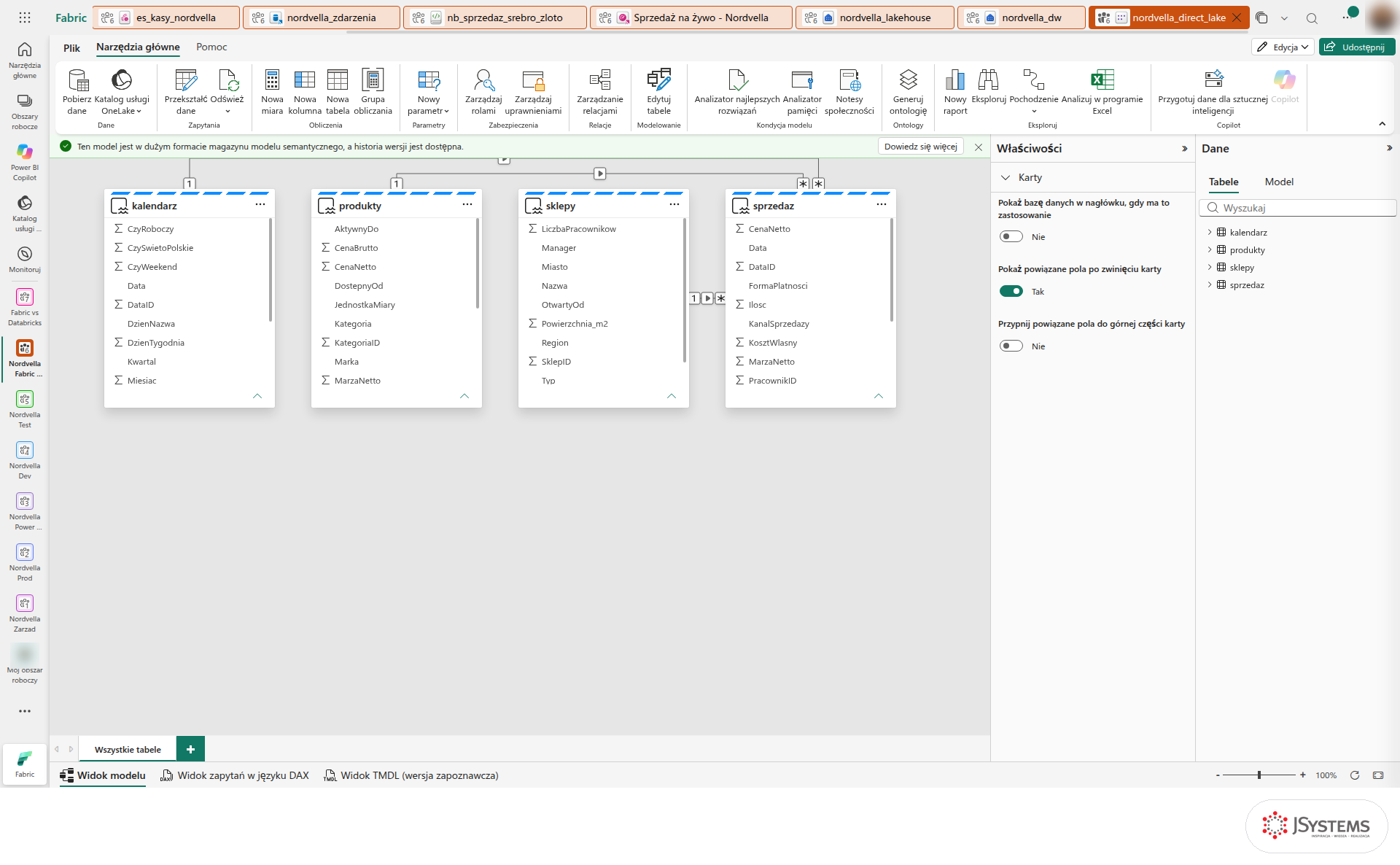Add a new layout tab with plus

pos(190,749)
